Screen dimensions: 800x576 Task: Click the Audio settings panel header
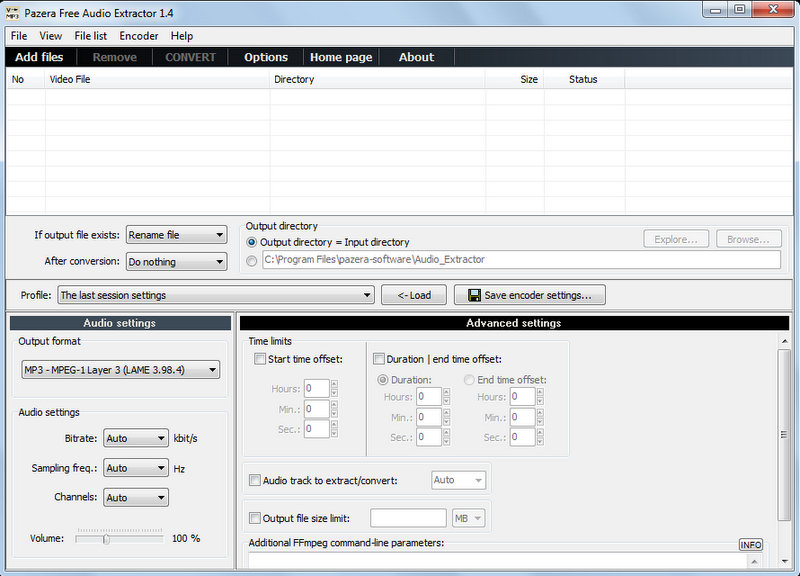[120, 323]
